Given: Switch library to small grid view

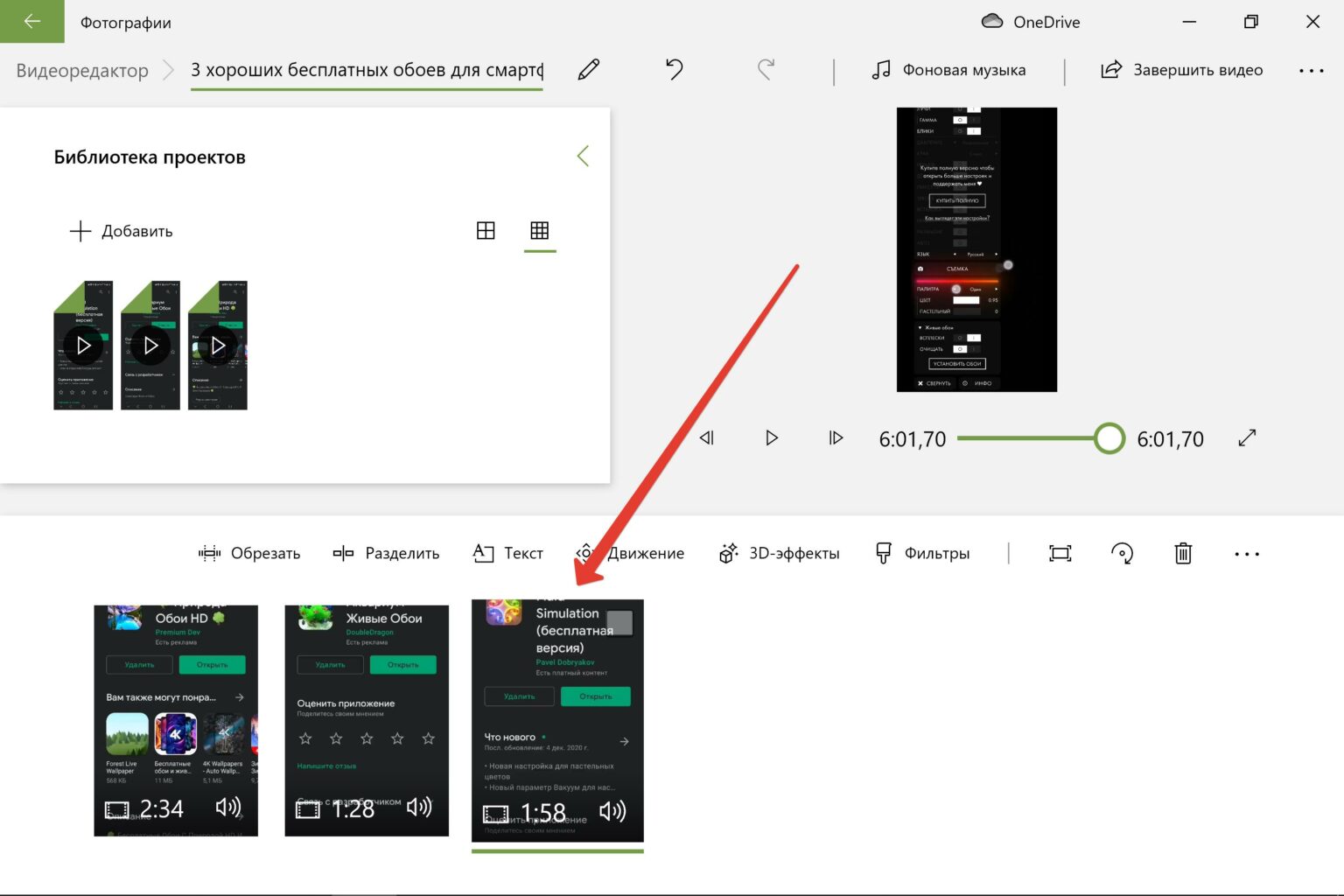Looking at the screenshot, I should pos(540,230).
